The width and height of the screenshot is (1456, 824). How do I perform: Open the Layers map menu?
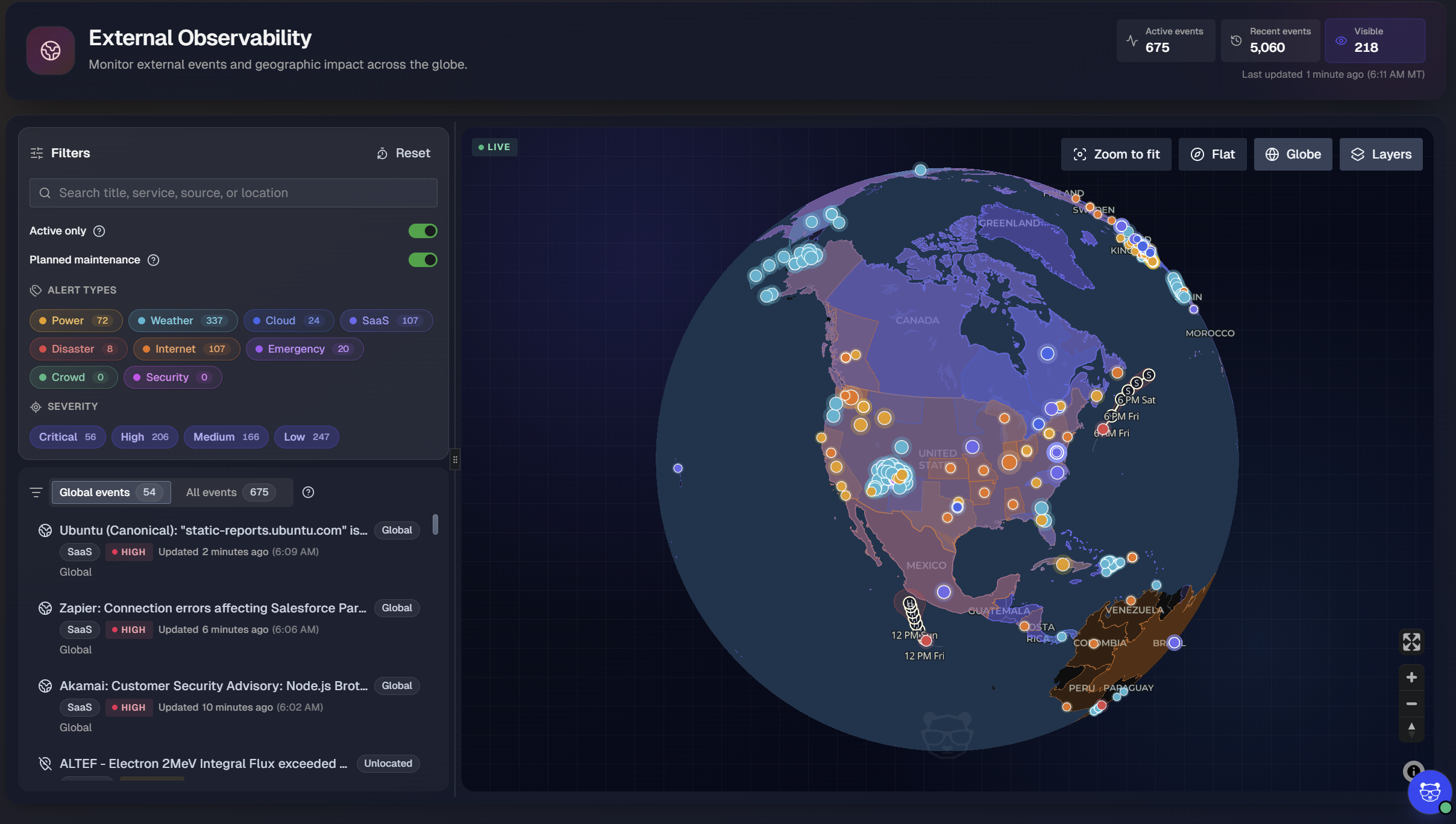click(x=1381, y=154)
